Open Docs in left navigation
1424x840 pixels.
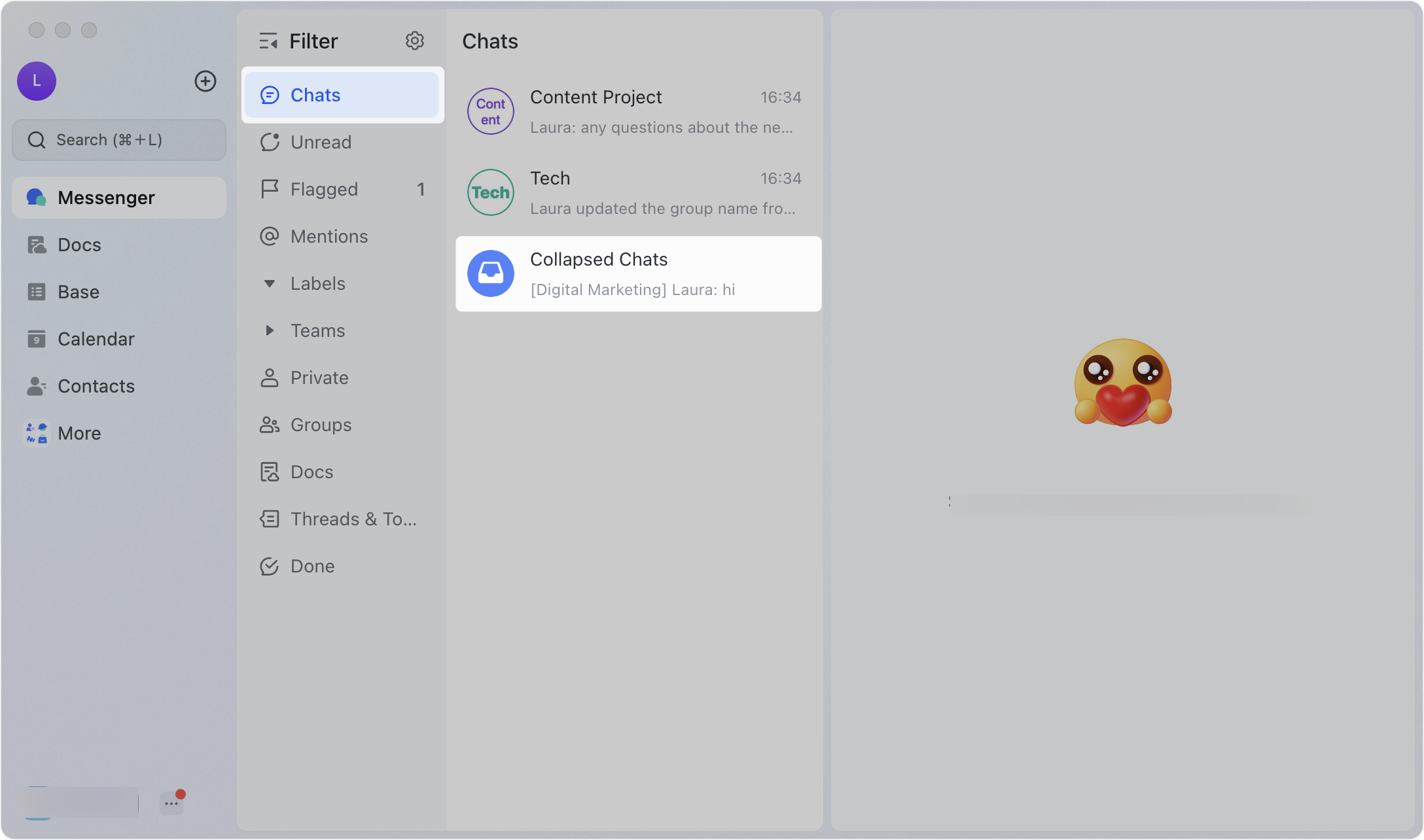[x=119, y=245]
